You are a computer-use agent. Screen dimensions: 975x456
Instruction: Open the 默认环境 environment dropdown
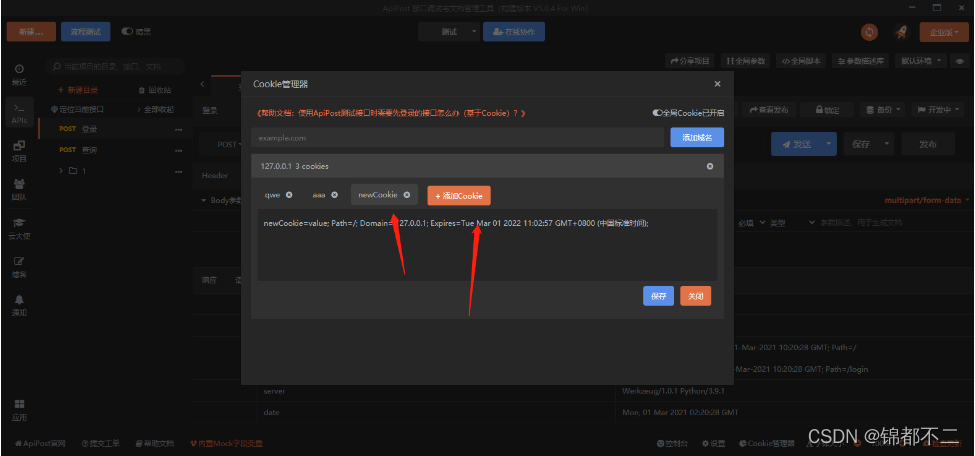point(921,61)
